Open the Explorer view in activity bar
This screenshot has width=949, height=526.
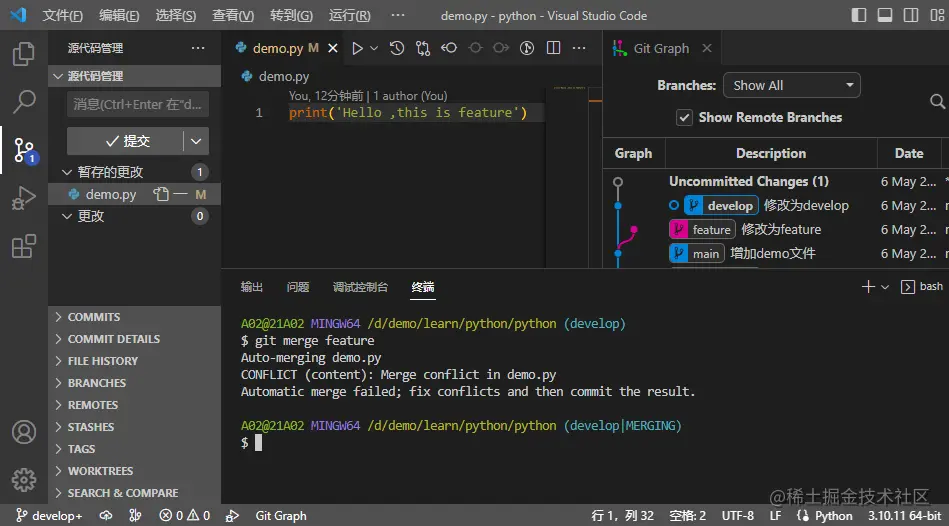tap(24, 53)
